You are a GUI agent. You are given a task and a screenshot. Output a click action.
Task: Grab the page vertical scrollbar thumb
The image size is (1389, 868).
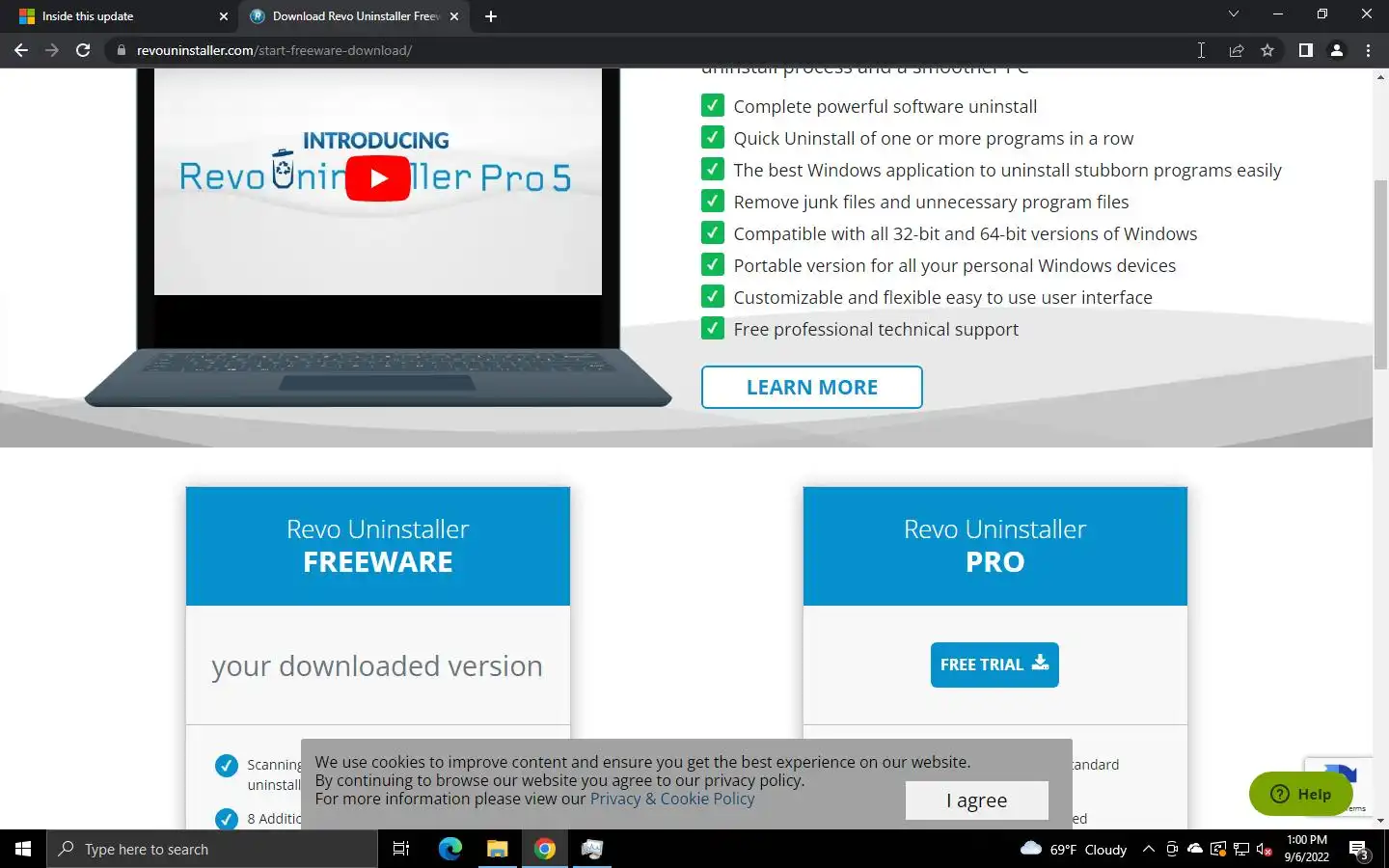[x=1380, y=273]
